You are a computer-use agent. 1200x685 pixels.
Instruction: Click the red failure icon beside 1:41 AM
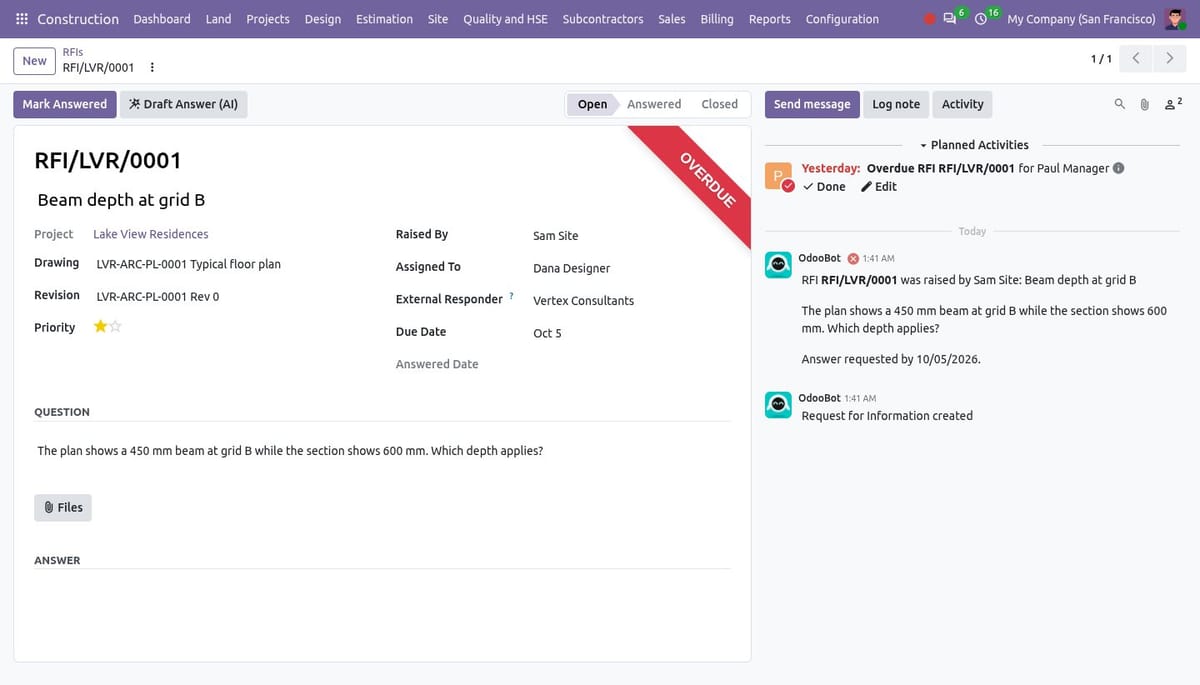pyautogui.click(x=853, y=258)
